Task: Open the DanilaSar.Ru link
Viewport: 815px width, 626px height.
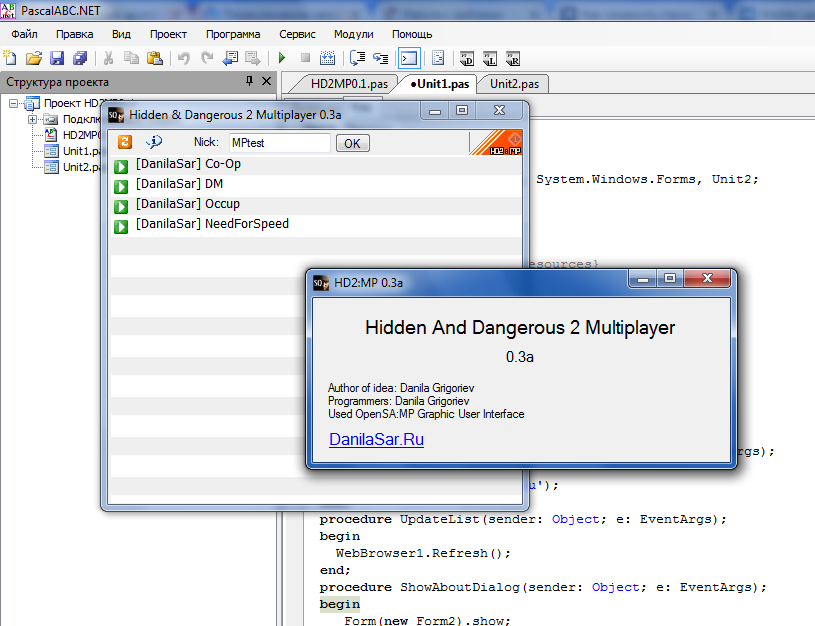Action: [376, 439]
